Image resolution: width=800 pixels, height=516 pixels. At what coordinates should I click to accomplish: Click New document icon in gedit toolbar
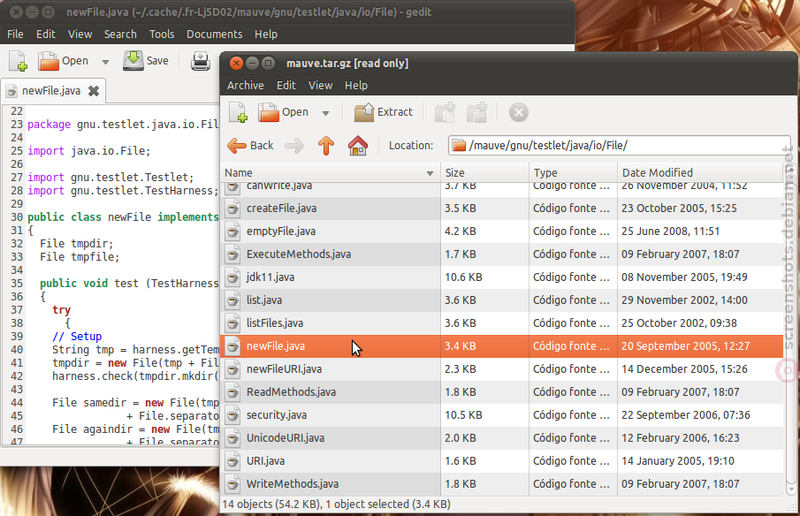click(18, 61)
